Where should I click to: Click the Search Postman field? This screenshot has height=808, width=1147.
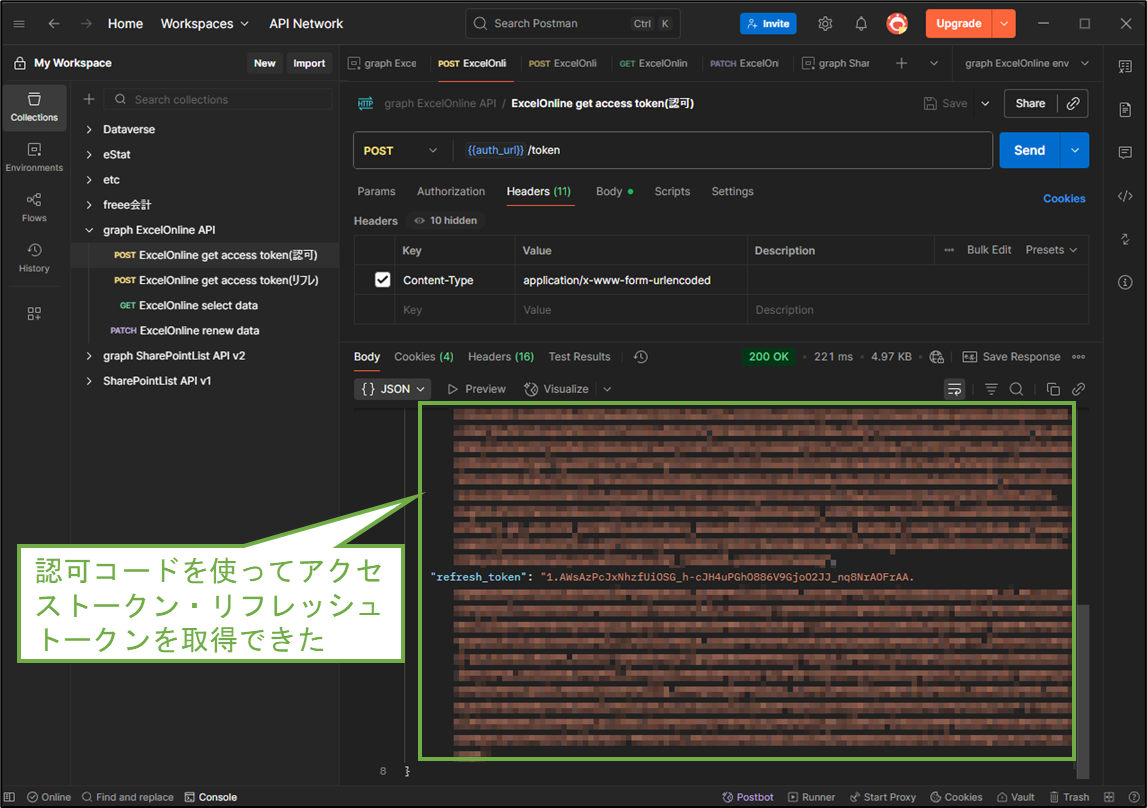[573, 23]
